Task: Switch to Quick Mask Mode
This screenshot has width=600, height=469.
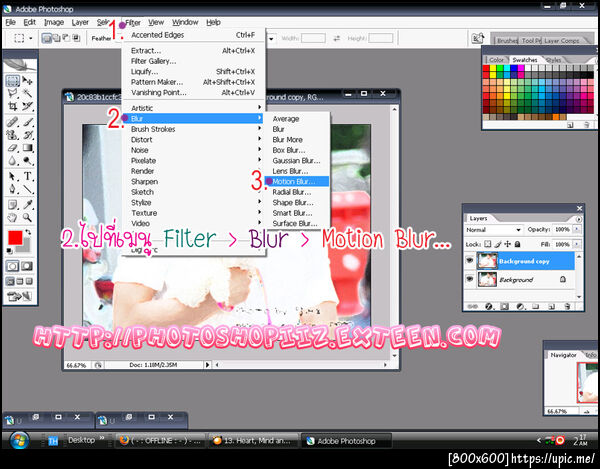Action: click(x=27, y=266)
